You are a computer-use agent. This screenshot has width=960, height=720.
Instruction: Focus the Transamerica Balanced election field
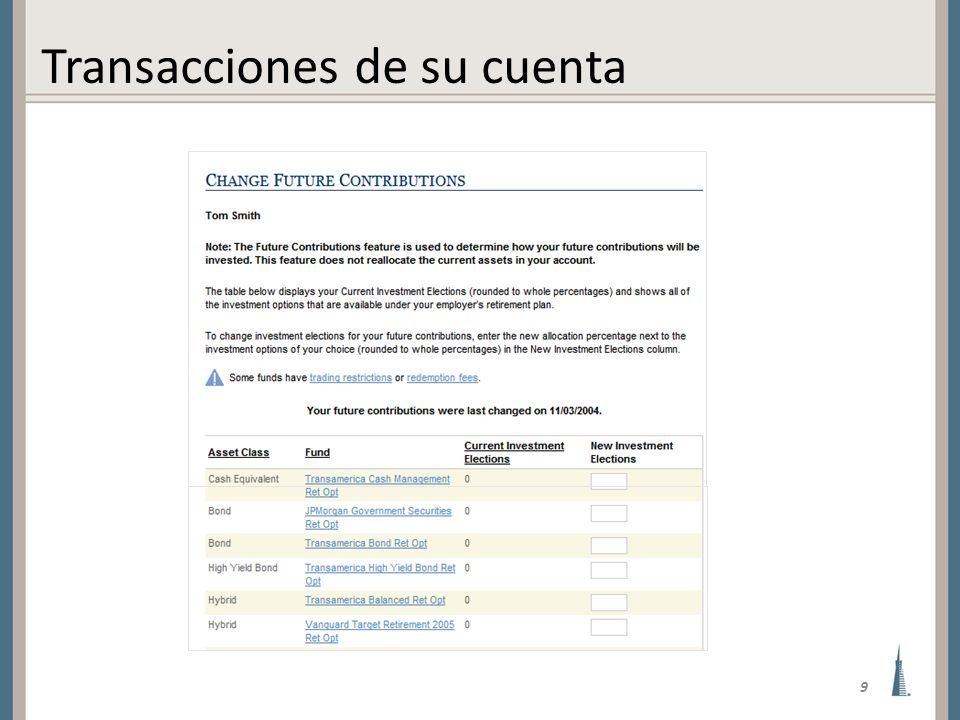[x=609, y=602]
